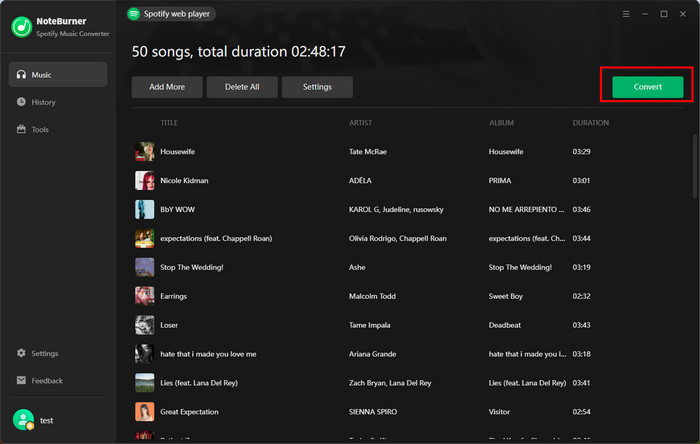Select the song title Great Expectation
700x444 pixels.
pyautogui.click(x=189, y=412)
